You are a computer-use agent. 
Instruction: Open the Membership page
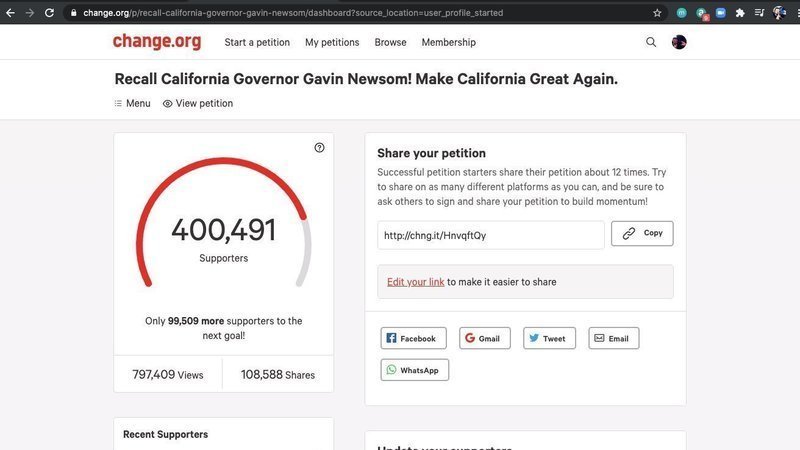pos(448,42)
